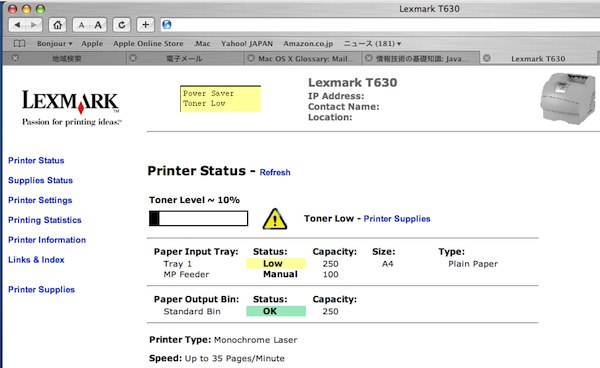
Task: Open the Yahoo! JAPAN bookmark
Action: pyautogui.click(x=247, y=44)
